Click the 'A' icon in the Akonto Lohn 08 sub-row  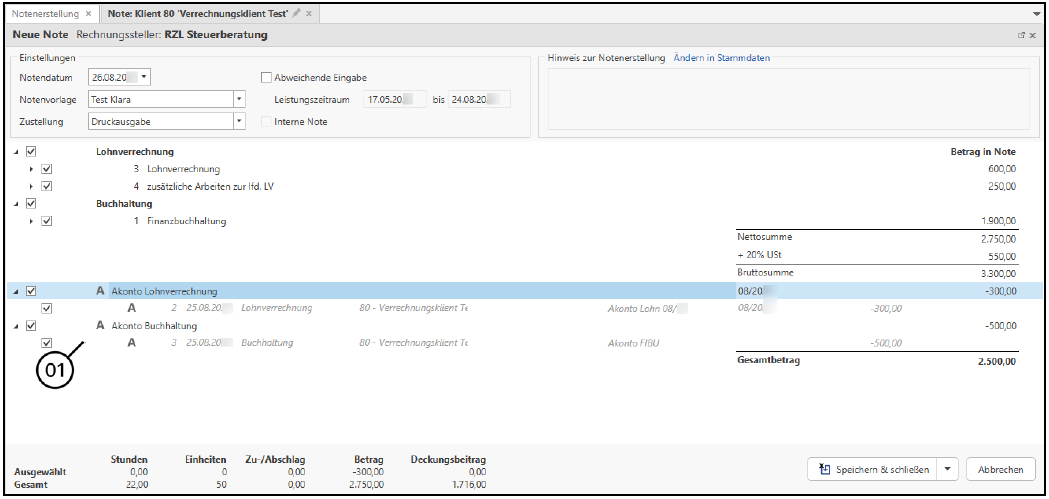pos(131,308)
